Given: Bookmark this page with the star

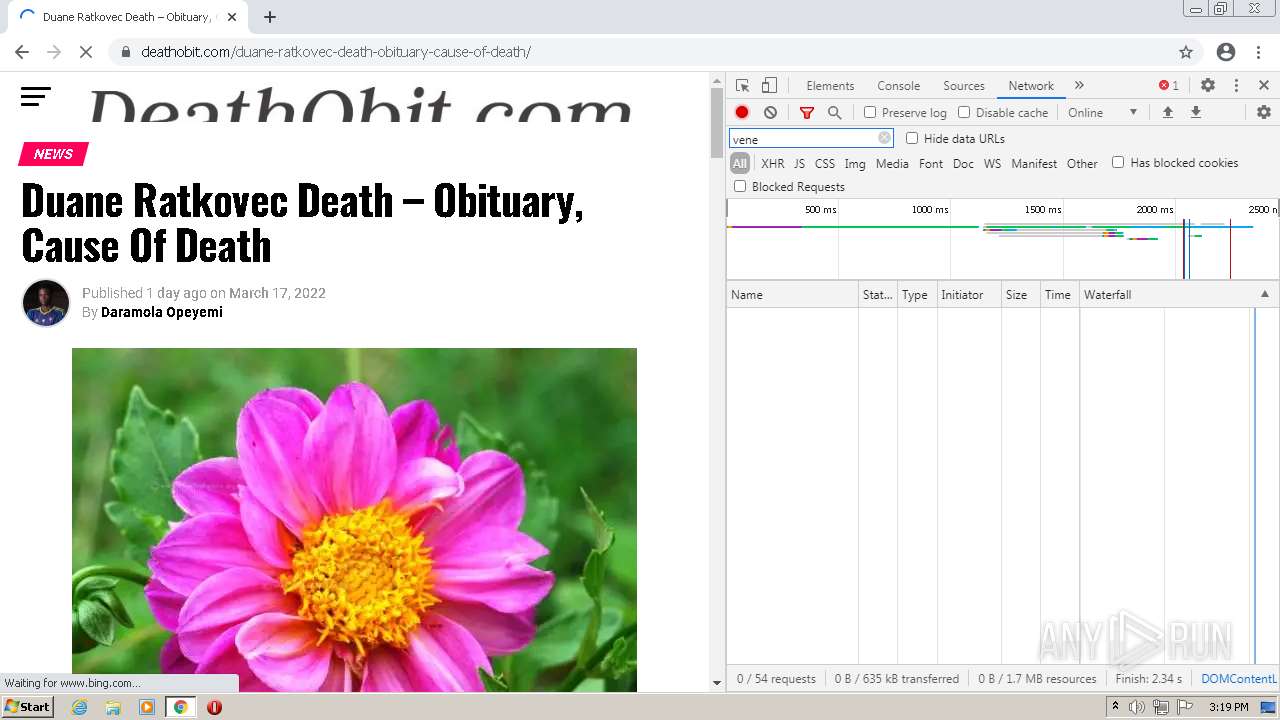Looking at the screenshot, I should [x=1186, y=52].
